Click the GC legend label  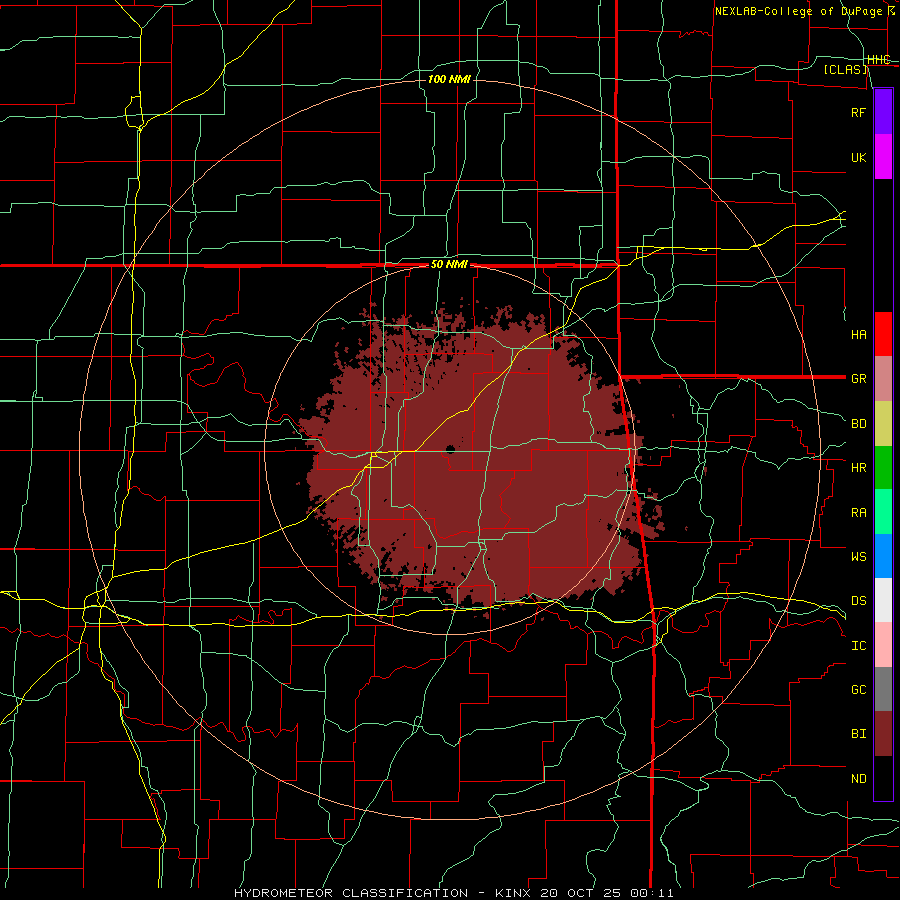[x=858, y=690]
